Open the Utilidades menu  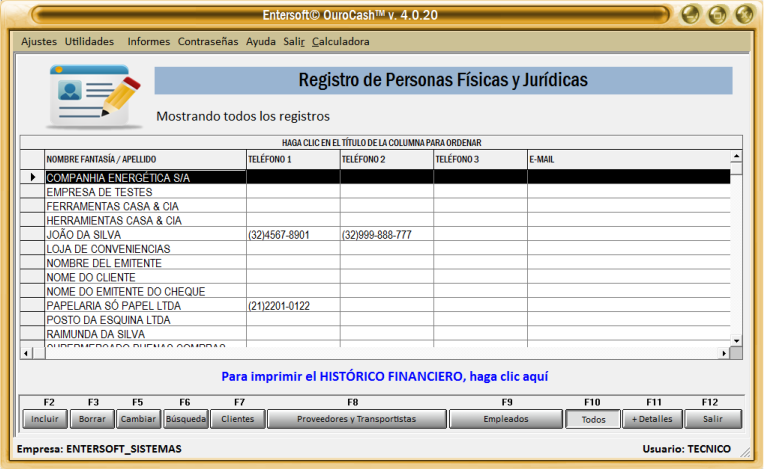pyautogui.click(x=90, y=42)
